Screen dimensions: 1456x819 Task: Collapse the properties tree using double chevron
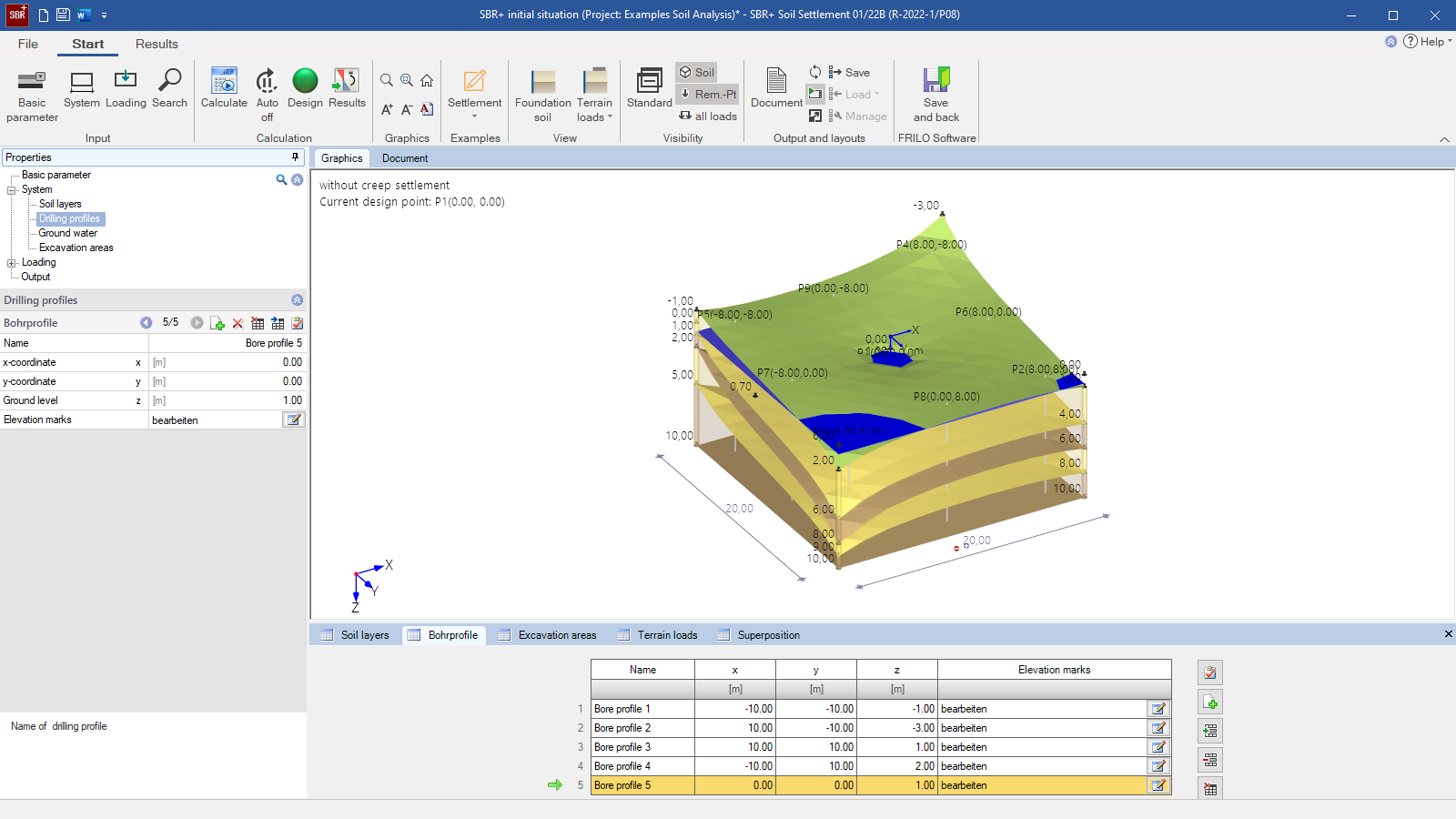(297, 180)
